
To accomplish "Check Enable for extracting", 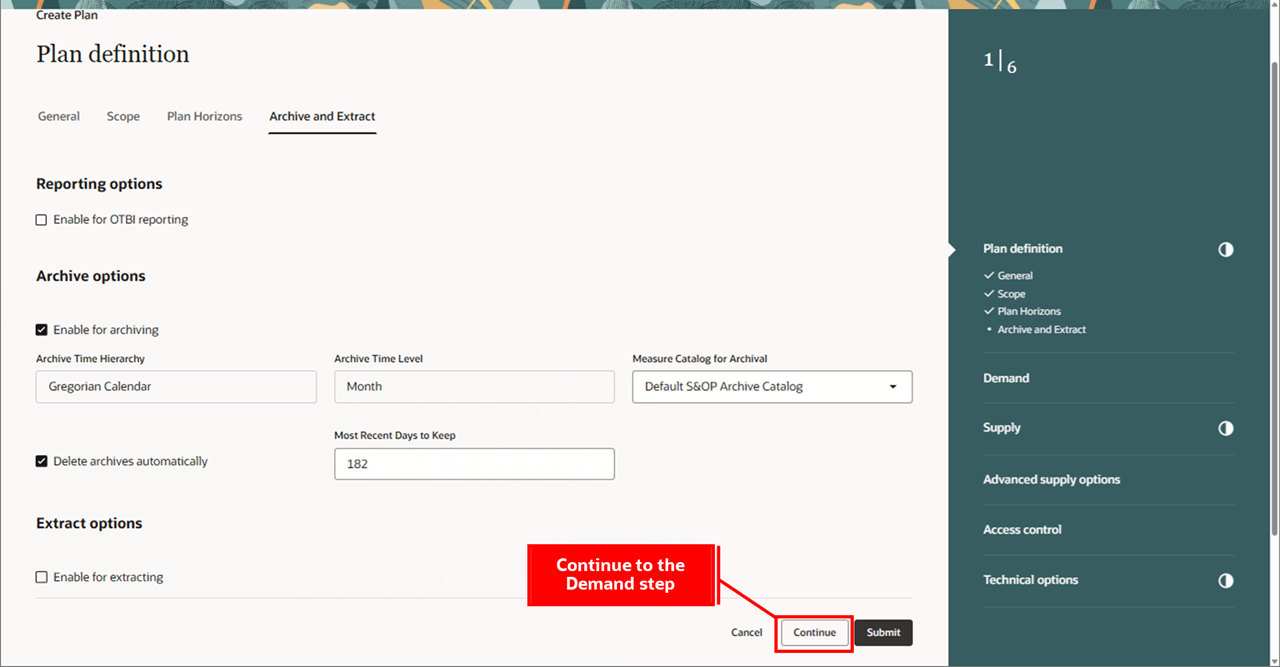I will click(x=42, y=577).
